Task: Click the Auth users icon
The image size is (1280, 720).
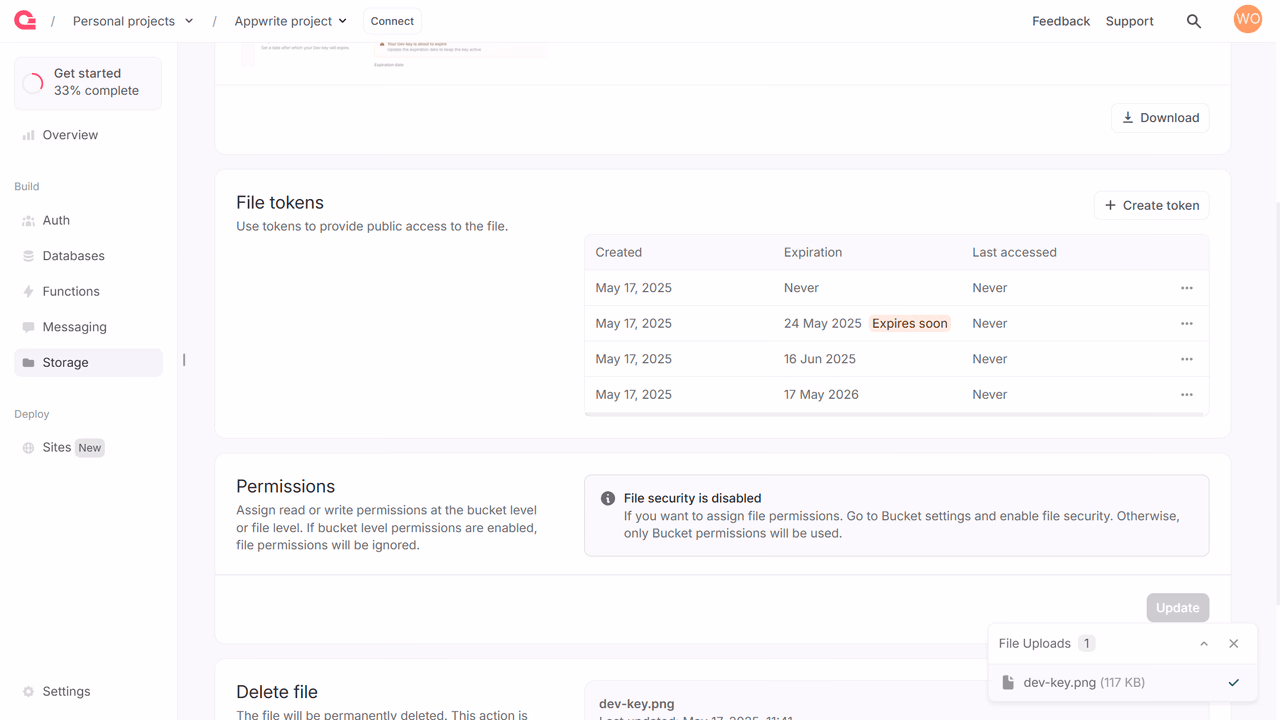Action: [28, 220]
